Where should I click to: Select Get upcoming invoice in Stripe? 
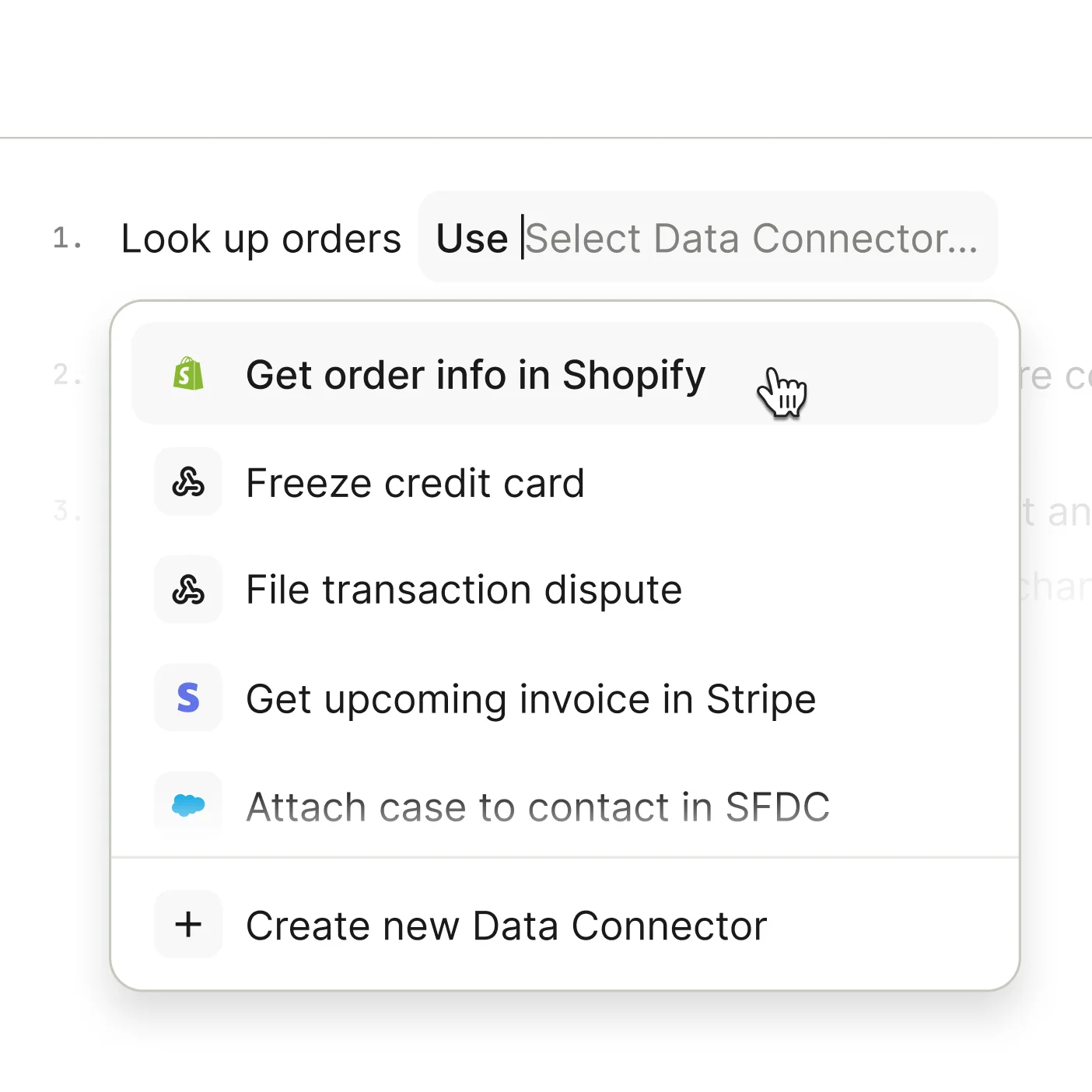click(x=530, y=698)
